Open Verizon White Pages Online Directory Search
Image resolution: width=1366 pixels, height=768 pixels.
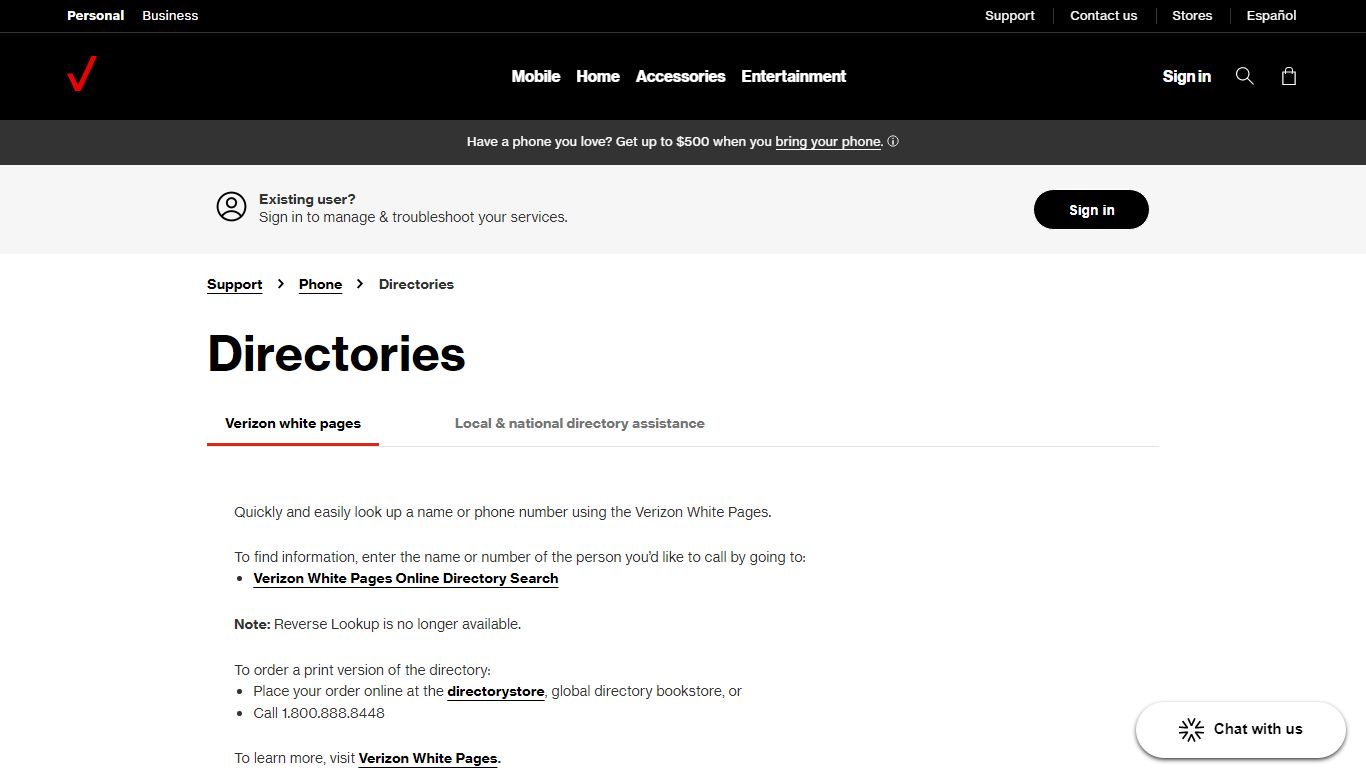click(x=406, y=579)
